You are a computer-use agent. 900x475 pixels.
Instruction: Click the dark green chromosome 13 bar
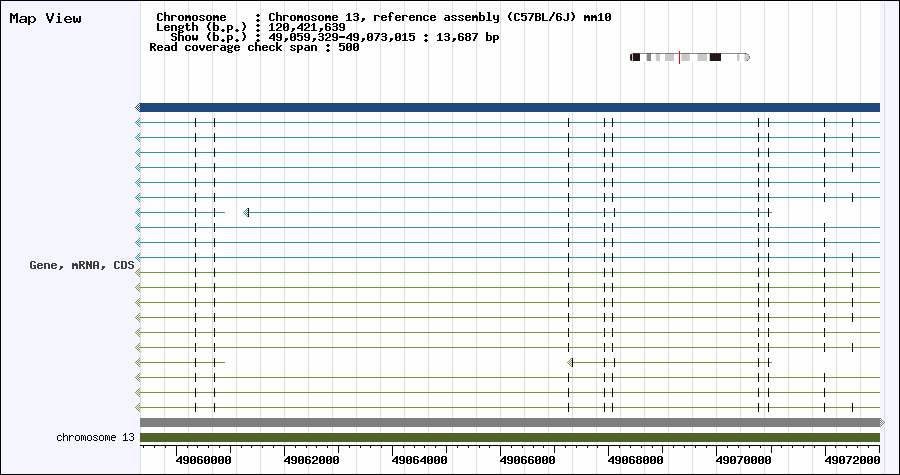[510, 438]
